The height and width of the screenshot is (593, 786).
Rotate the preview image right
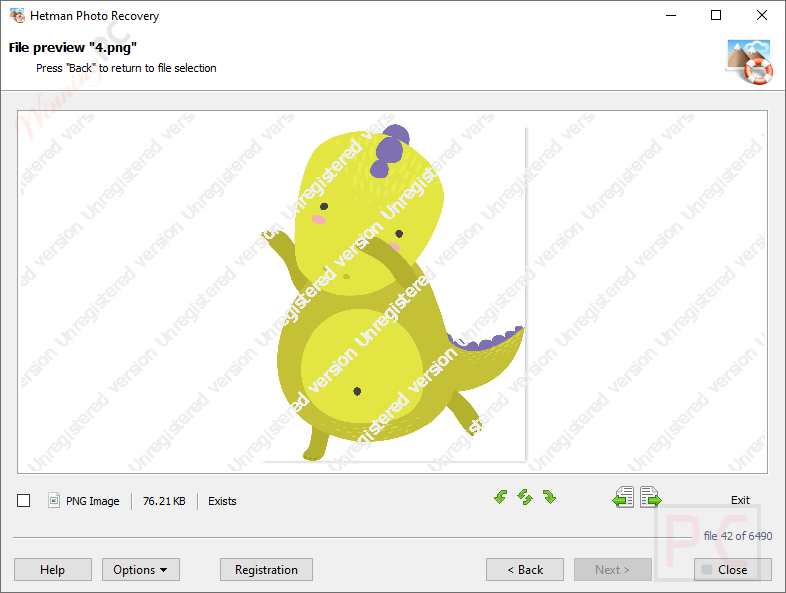pos(549,497)
